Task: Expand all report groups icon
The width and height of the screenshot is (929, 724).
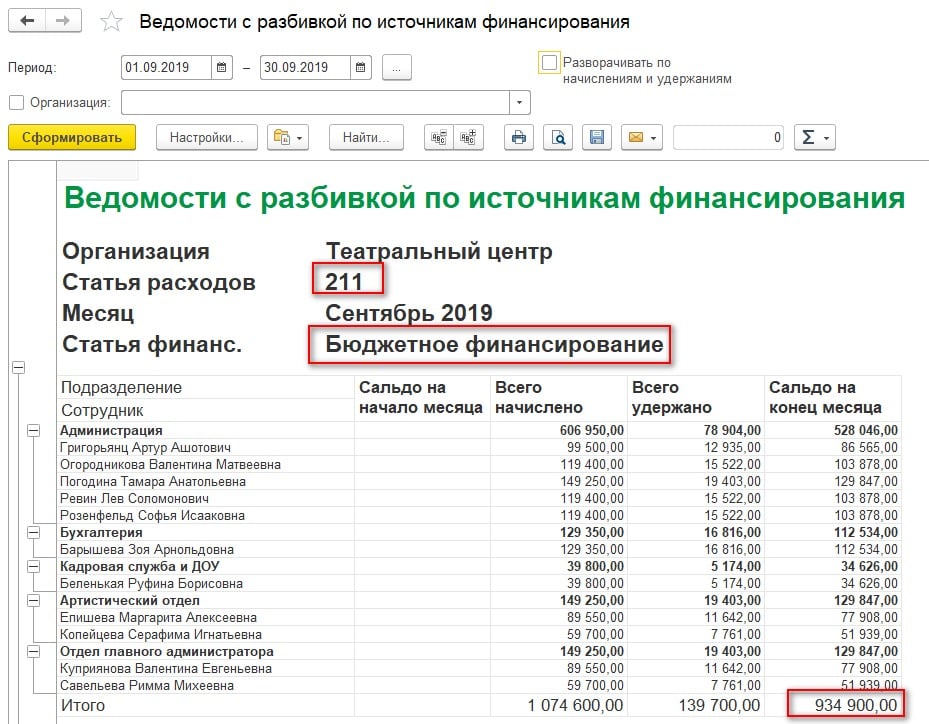Action: coord(468,137)
